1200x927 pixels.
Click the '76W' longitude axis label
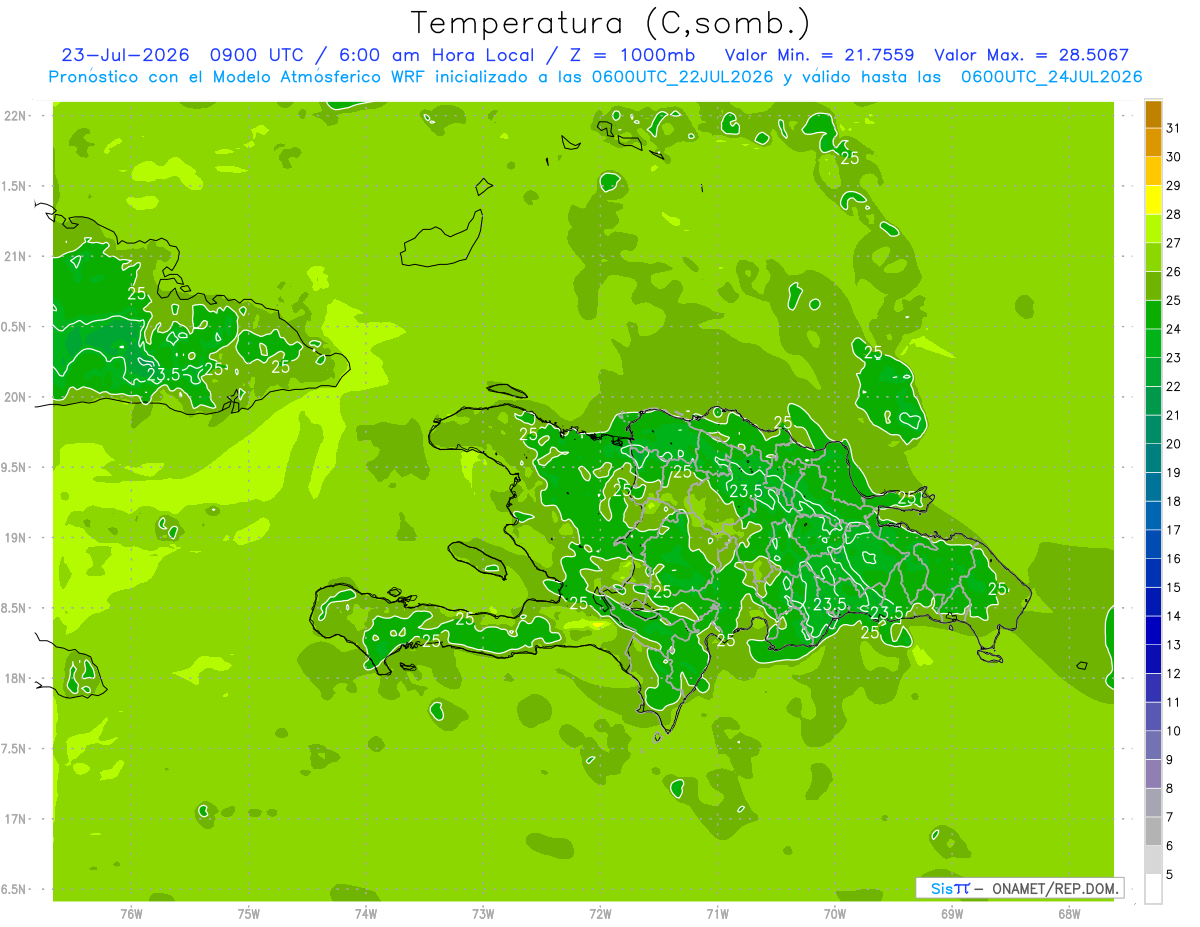point(131,914)
